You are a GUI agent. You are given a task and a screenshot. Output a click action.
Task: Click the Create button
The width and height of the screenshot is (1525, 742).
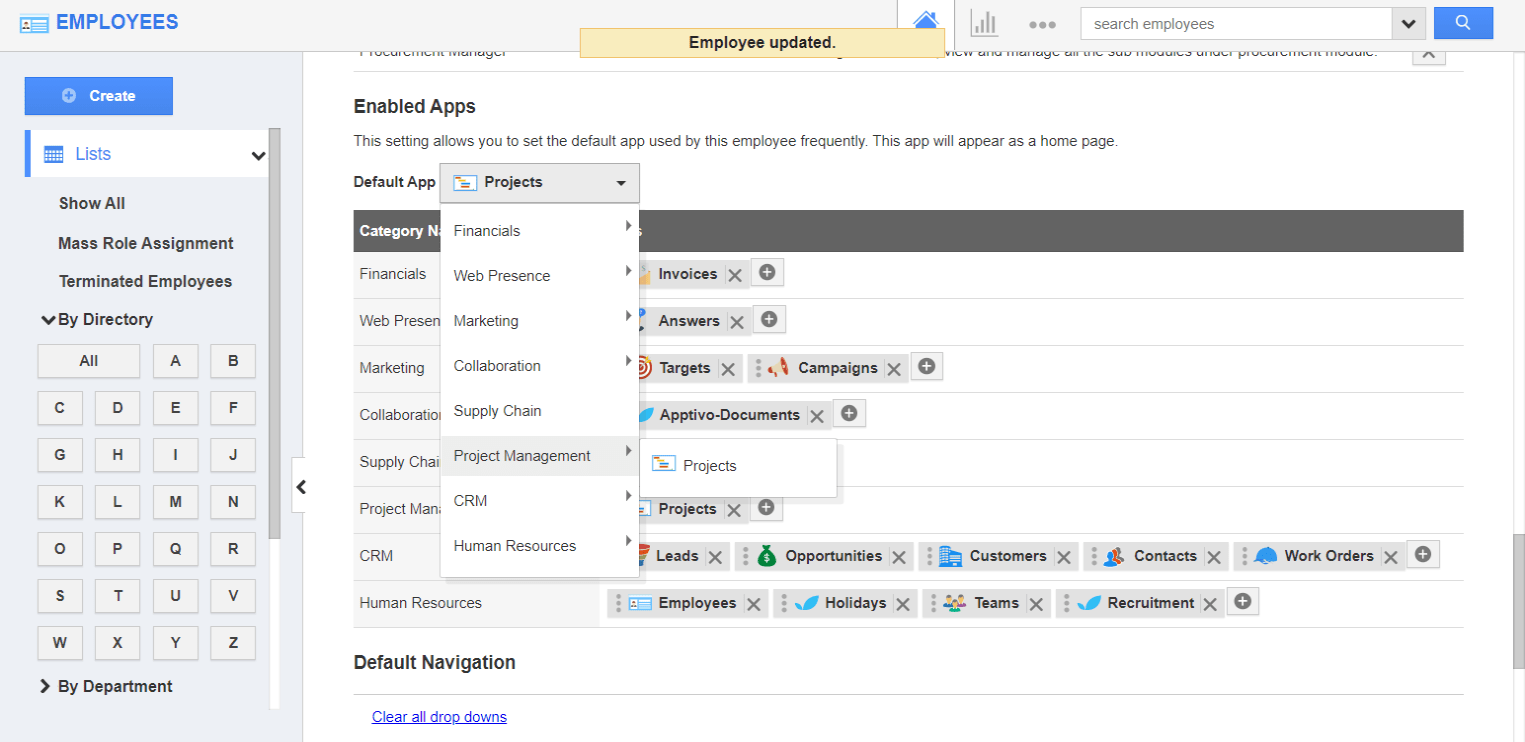(99, 96)
